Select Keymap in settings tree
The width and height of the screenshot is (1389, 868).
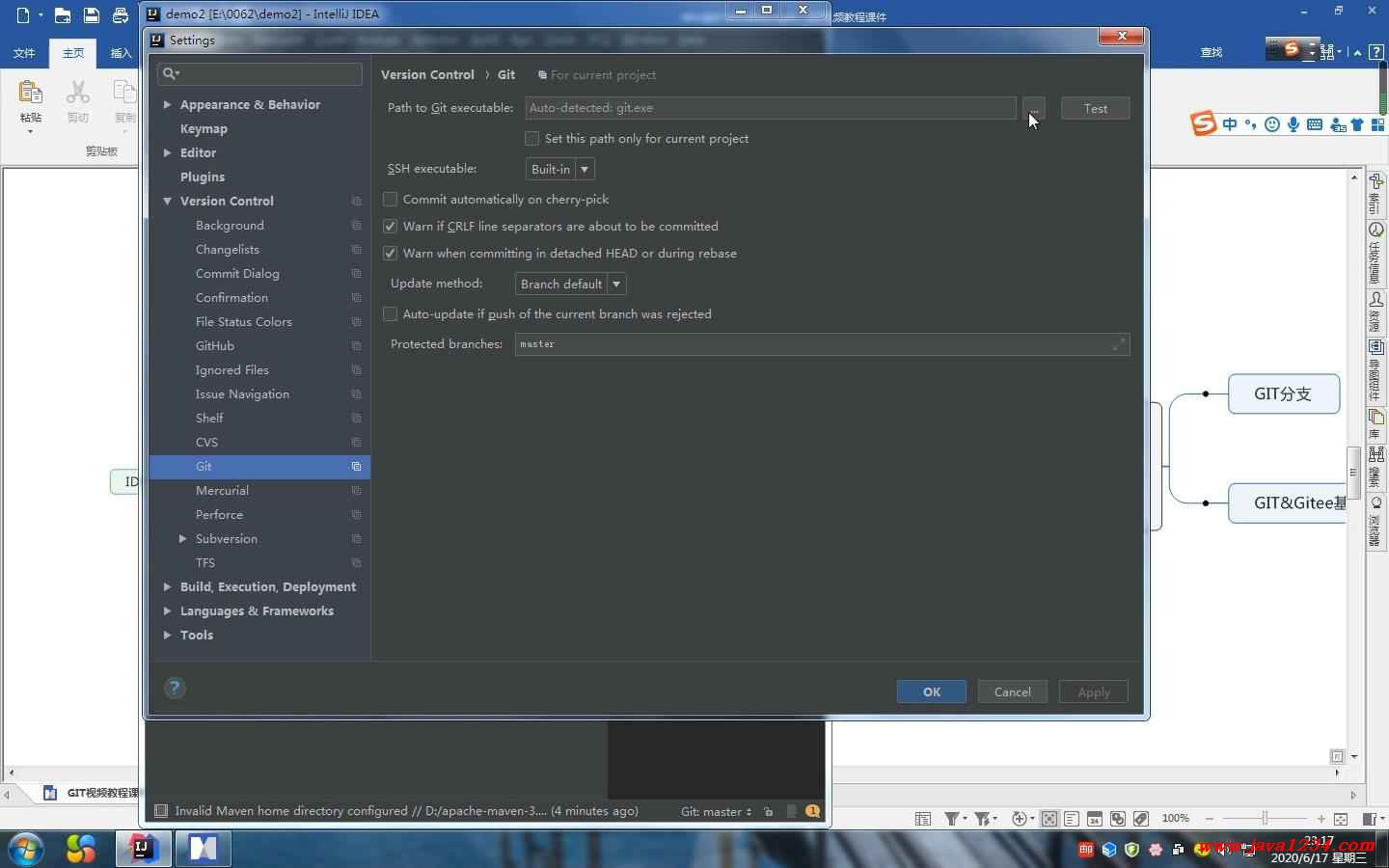(x=204, y=128)
